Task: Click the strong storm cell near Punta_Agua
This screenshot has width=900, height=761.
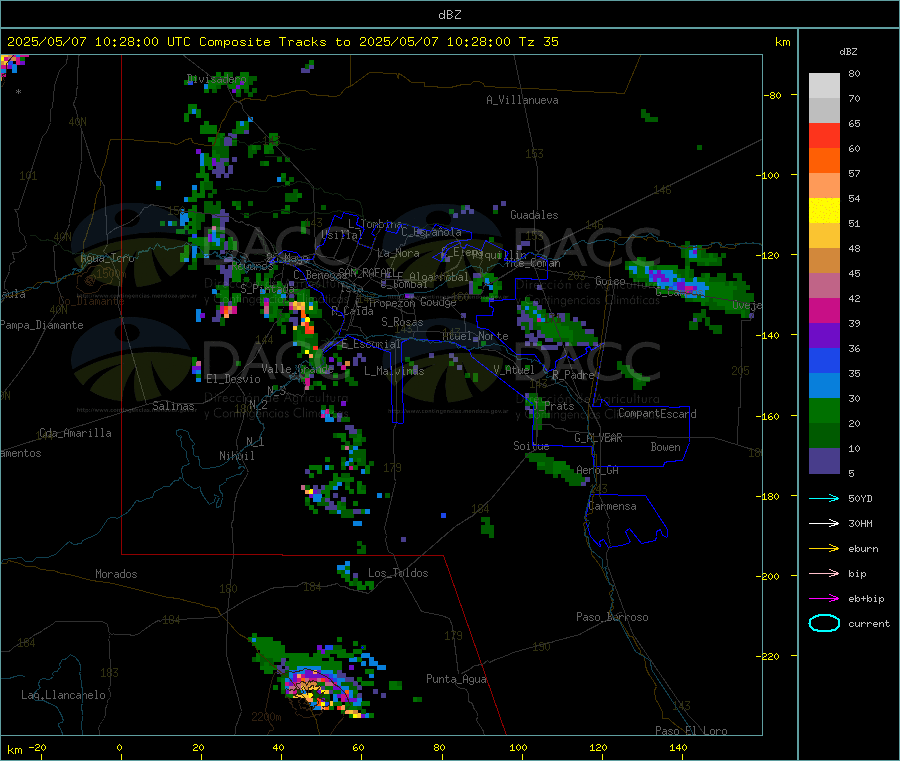Action: point(319,688)
